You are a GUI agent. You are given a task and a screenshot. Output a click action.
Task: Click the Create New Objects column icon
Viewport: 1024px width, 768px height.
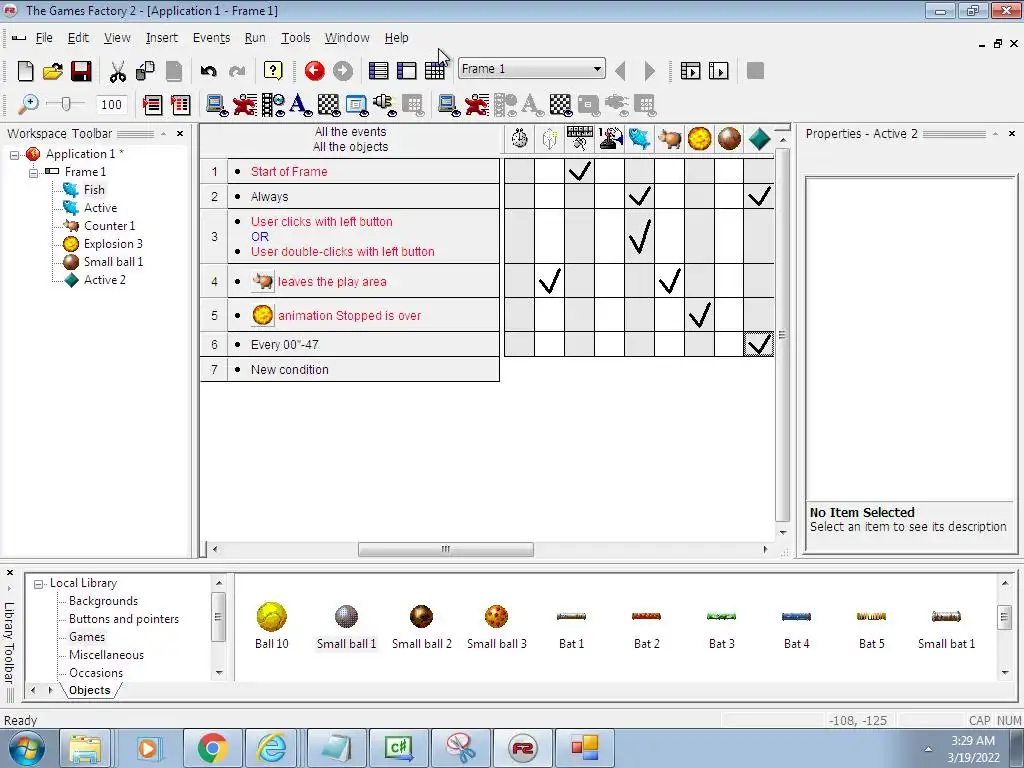[549, 138]
